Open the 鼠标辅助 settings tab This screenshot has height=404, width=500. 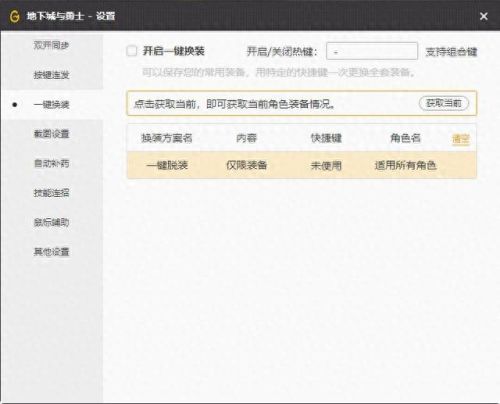point(51,222)
